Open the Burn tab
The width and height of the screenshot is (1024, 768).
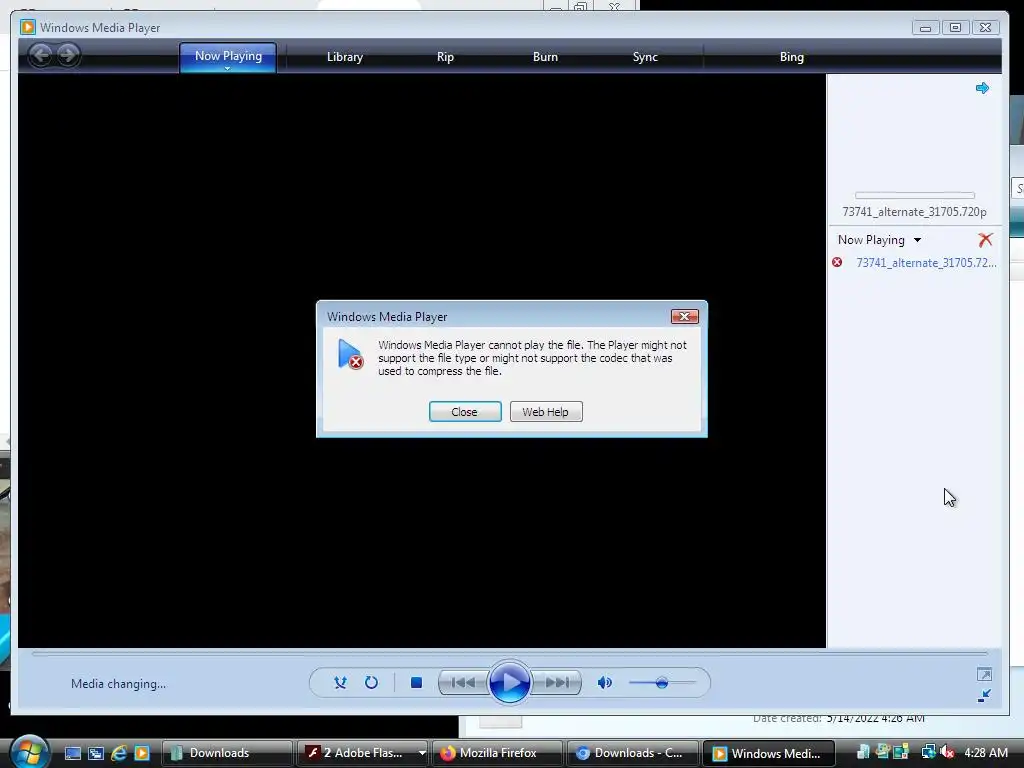coord(545,57)
